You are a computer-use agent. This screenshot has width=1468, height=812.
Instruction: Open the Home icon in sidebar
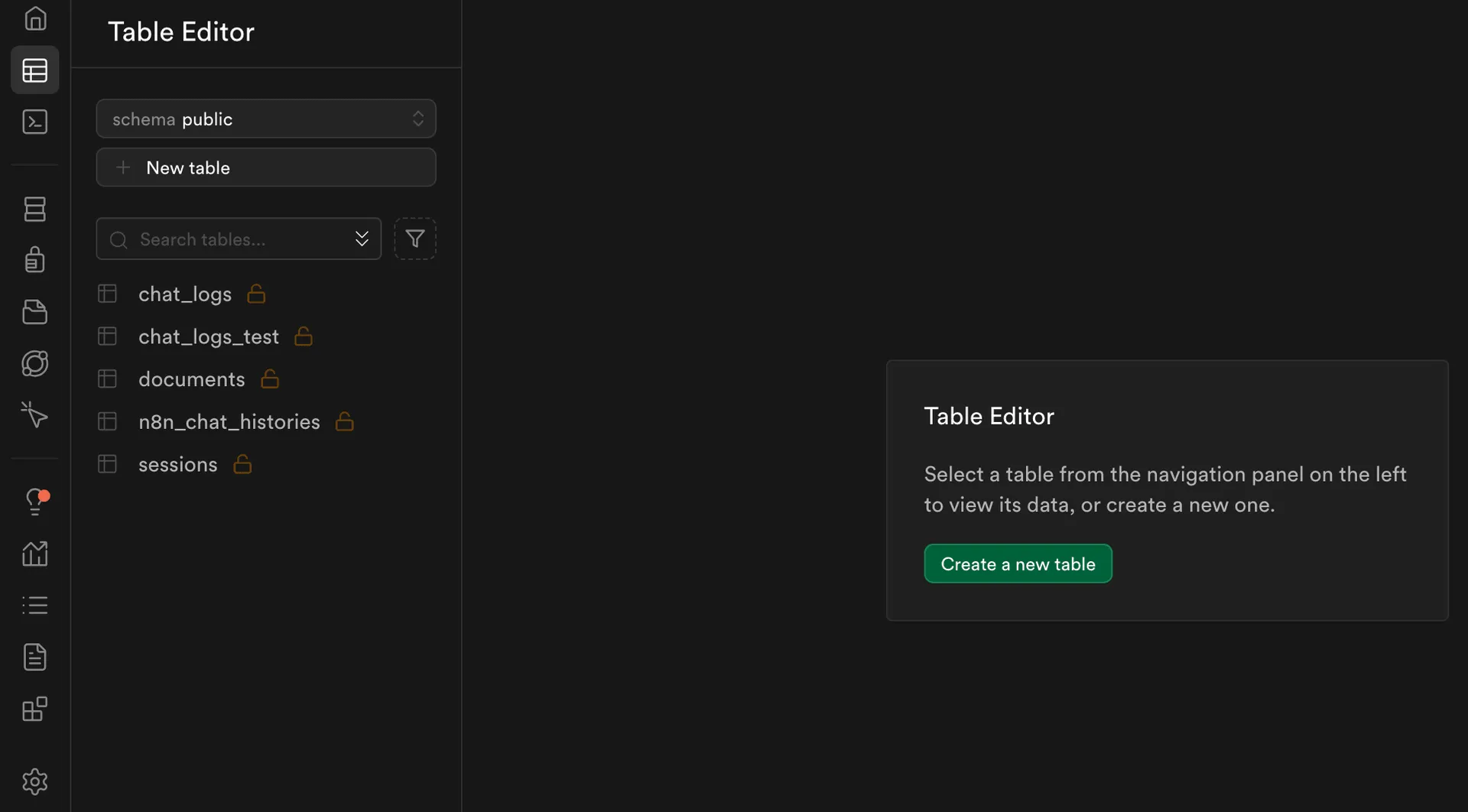tap(35, 18)
